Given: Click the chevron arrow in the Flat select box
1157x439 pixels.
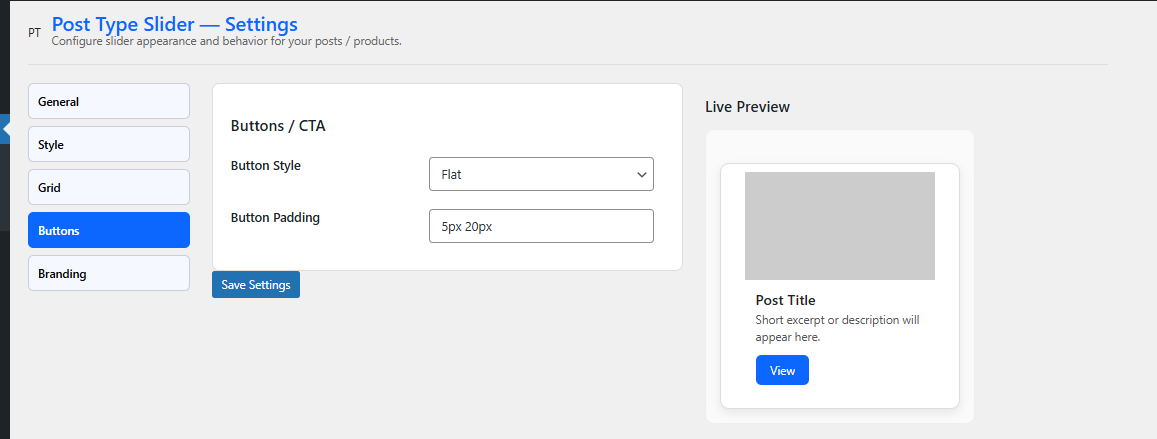Looking at the screenshot, I should click(x=641, y=174).
